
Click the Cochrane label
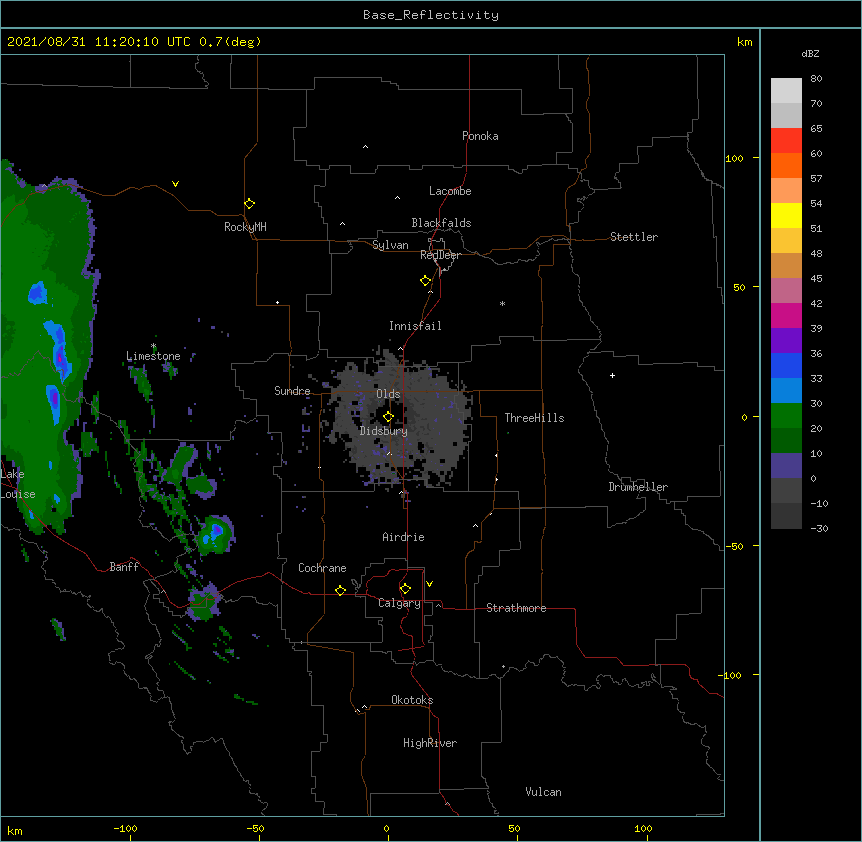point(322,568)
